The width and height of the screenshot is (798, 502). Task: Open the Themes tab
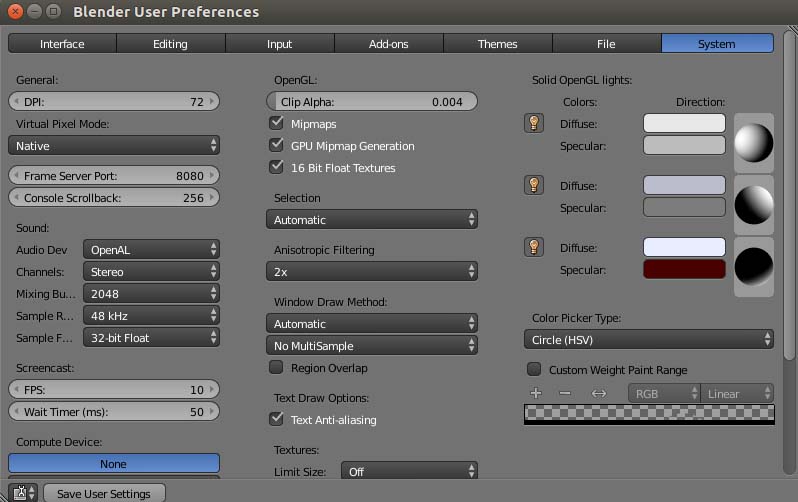[497, 44]
